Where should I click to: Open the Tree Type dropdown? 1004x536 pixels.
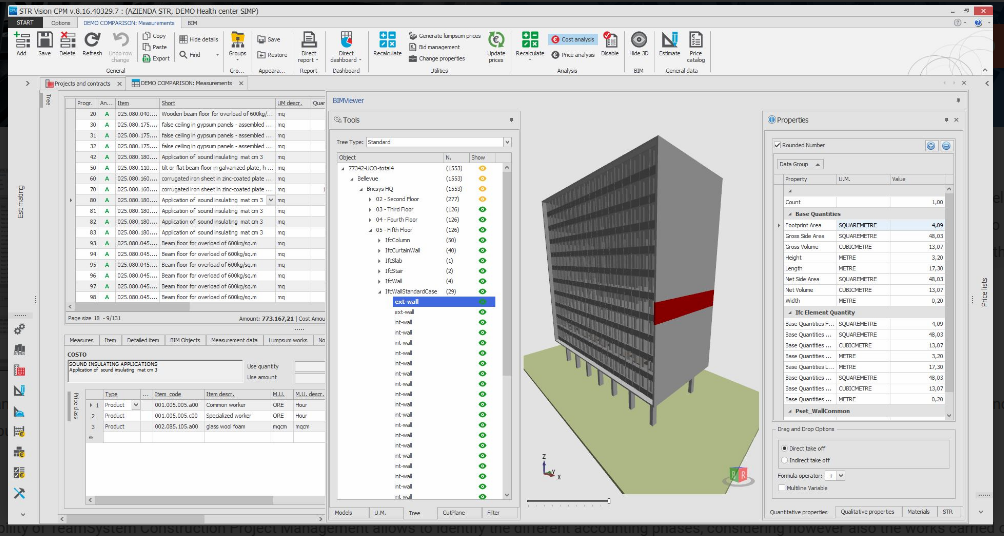(507, 142)
